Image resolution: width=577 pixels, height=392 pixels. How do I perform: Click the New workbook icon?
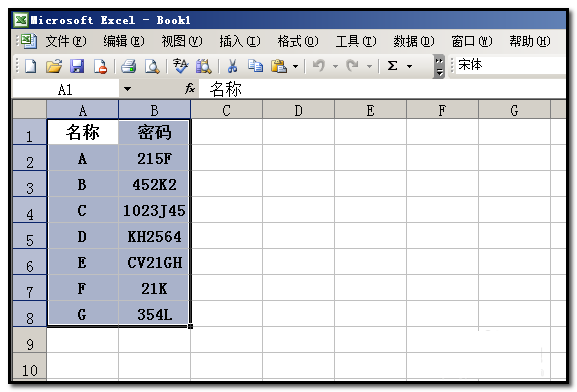31,66
